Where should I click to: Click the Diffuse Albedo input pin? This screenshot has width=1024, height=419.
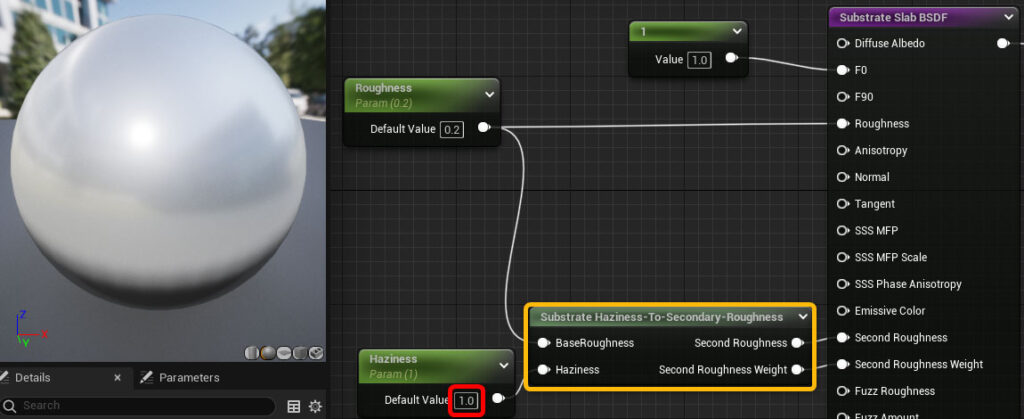click(x=842, y=43)
